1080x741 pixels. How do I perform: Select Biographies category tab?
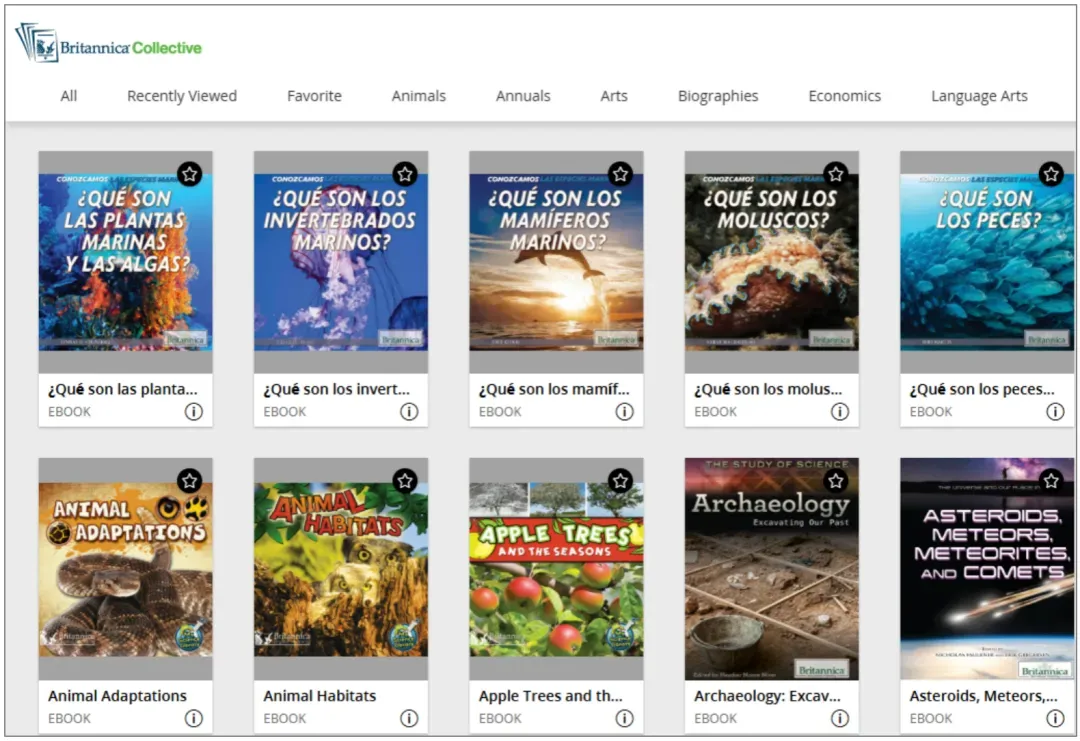[718, 96]
